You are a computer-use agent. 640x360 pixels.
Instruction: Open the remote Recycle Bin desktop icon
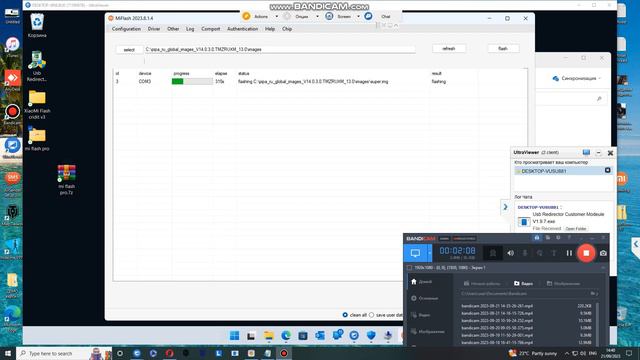tap(37, 25)
